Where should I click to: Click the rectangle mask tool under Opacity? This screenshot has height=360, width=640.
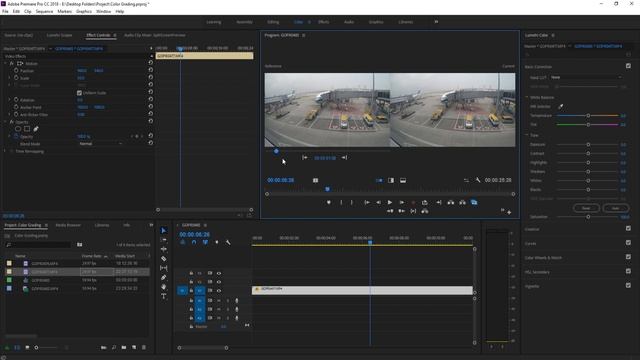[x=27, y=129]
